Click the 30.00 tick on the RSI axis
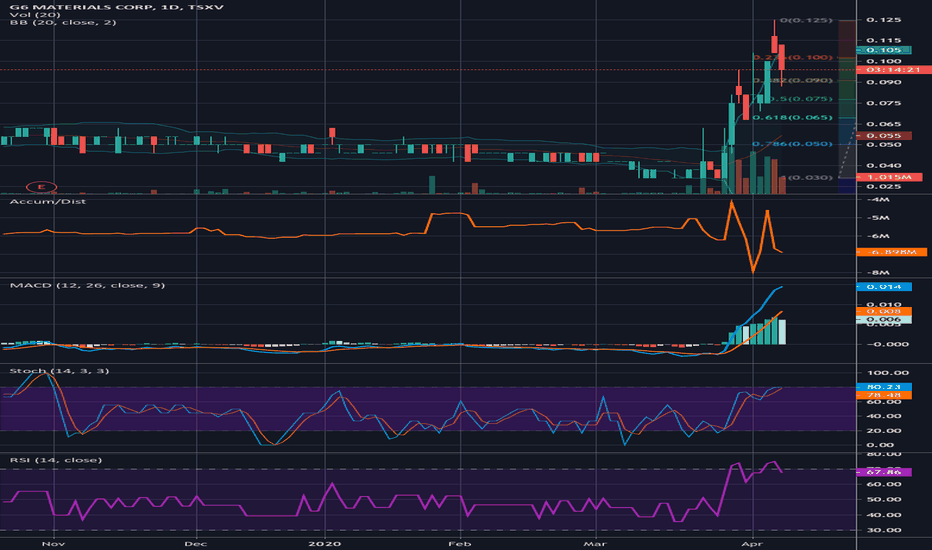Viewport: 932px width, 550px height. [884, 530]
